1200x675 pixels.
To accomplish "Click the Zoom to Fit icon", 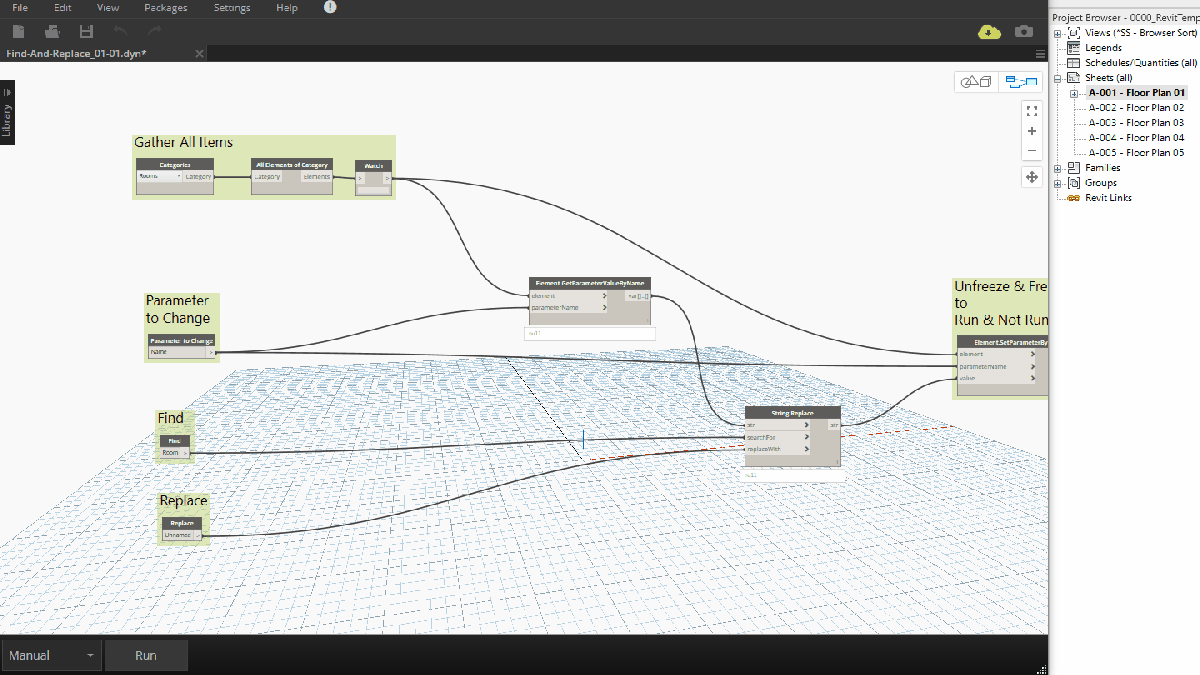I will [1031, 111].
